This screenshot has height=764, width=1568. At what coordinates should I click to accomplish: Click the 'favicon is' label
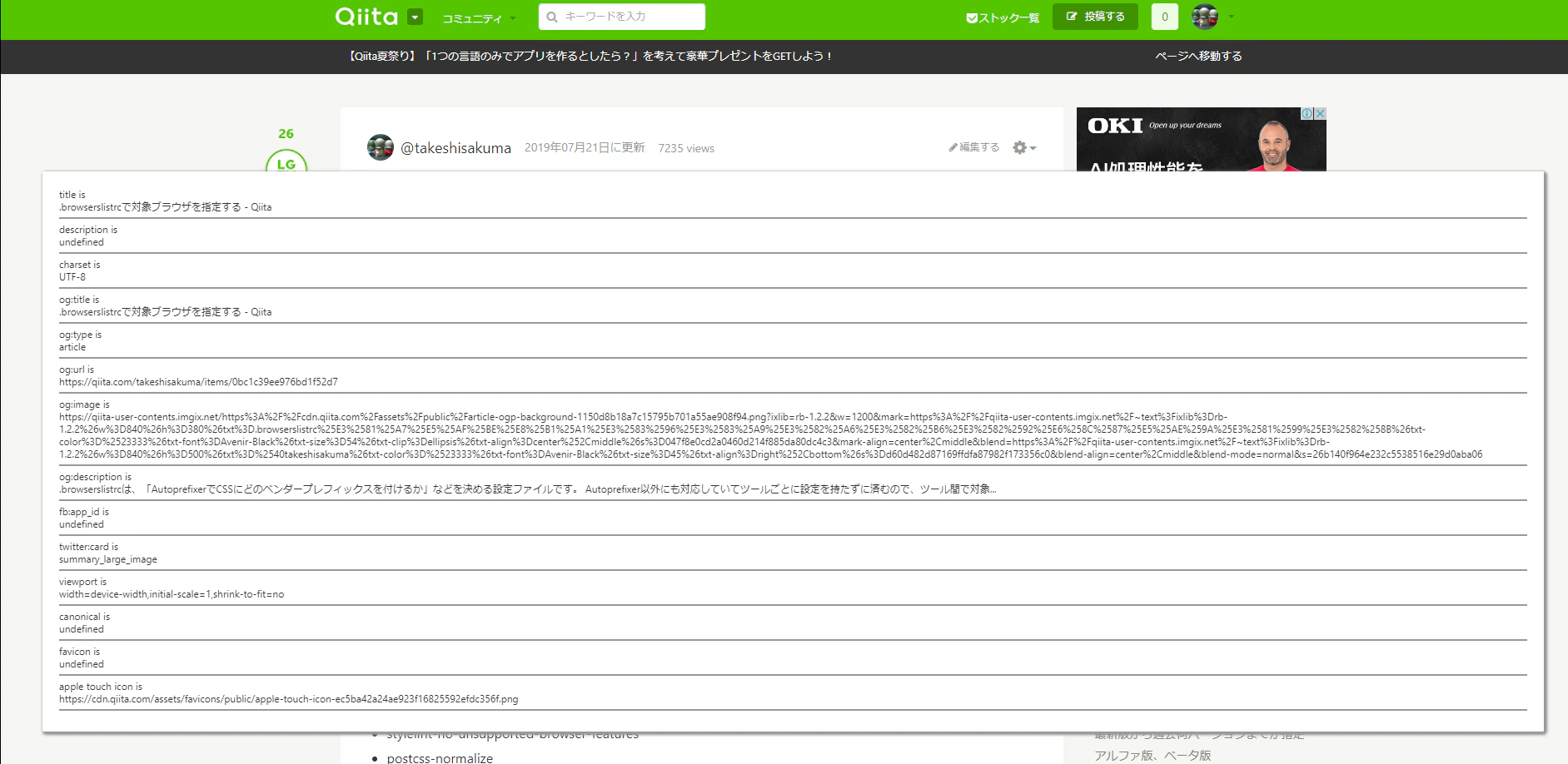[79, 652]
